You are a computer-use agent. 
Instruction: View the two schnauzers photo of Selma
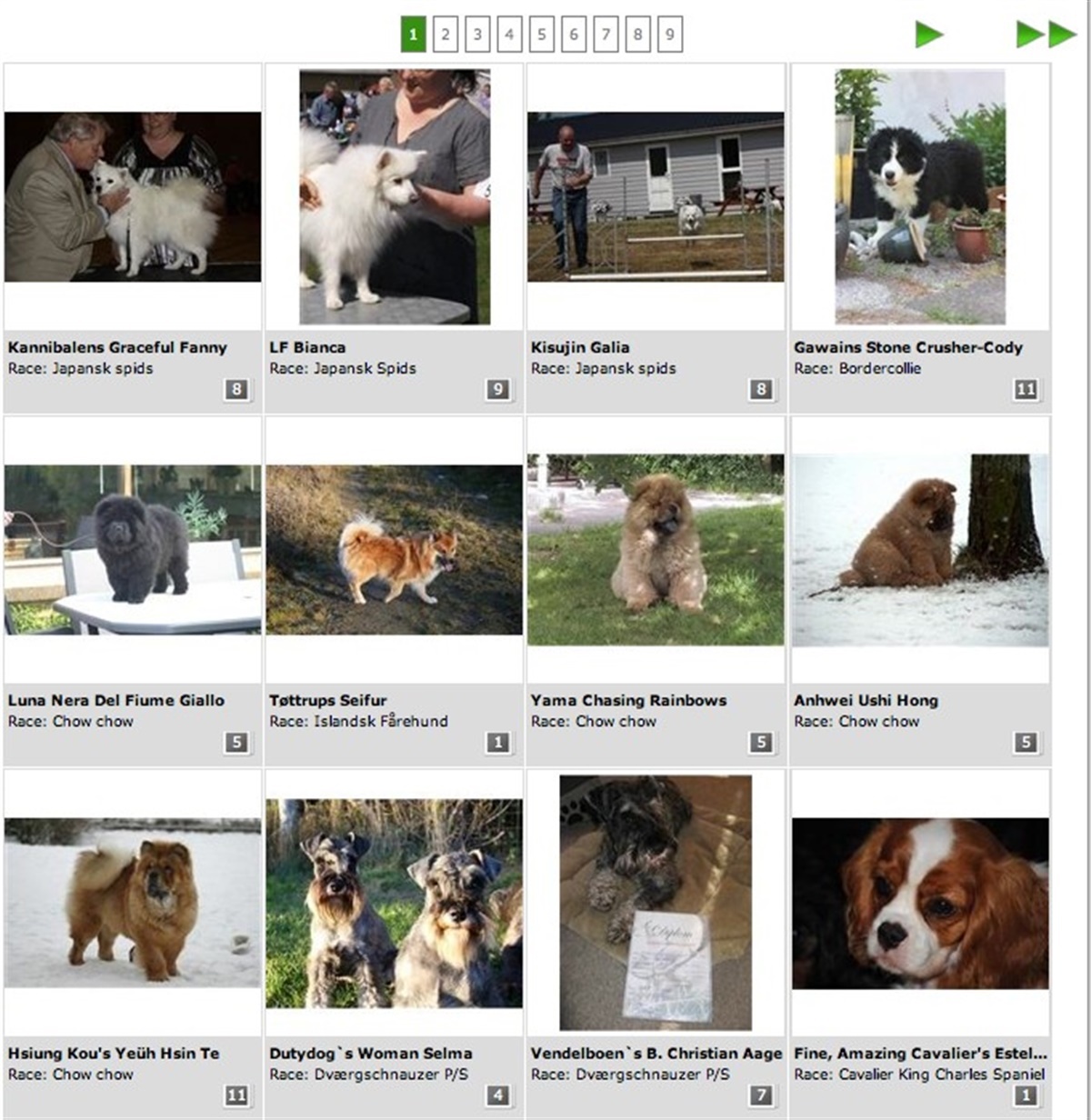tap(395, 904)
